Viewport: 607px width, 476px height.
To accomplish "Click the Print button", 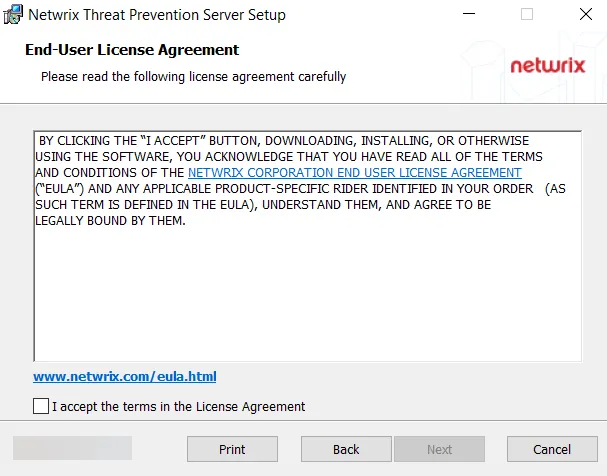I will pos(232,449).
